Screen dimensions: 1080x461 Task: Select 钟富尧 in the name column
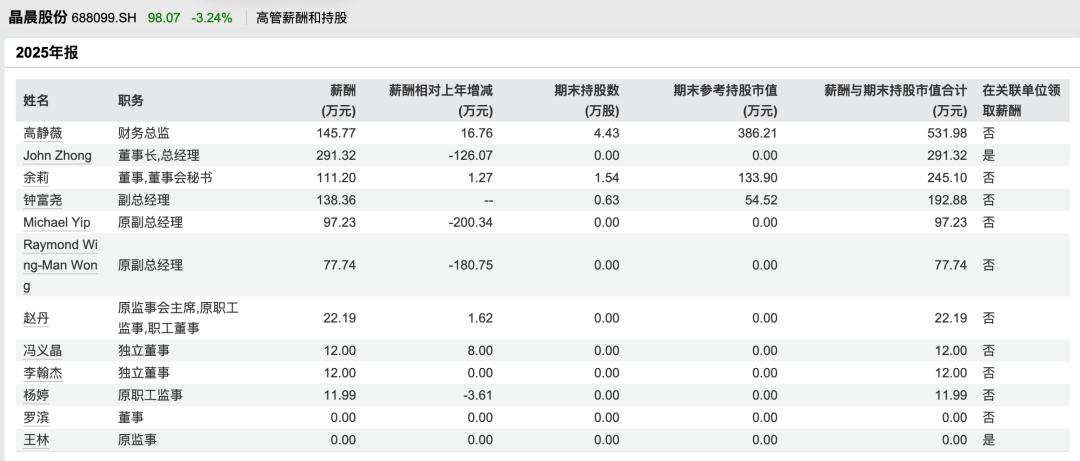(x=43, y=200)
